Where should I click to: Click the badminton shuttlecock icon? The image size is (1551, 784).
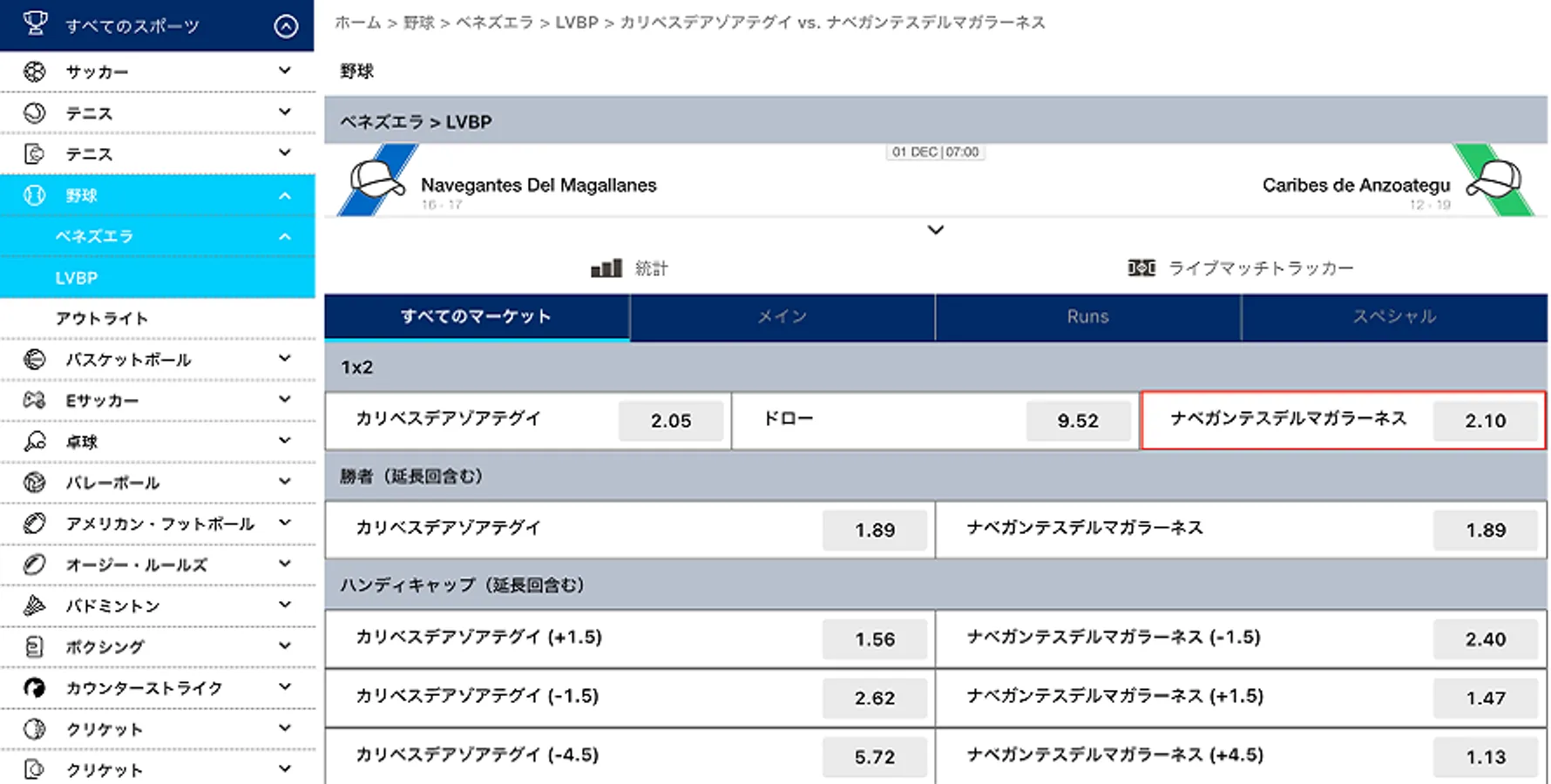[x=35, y=605]
